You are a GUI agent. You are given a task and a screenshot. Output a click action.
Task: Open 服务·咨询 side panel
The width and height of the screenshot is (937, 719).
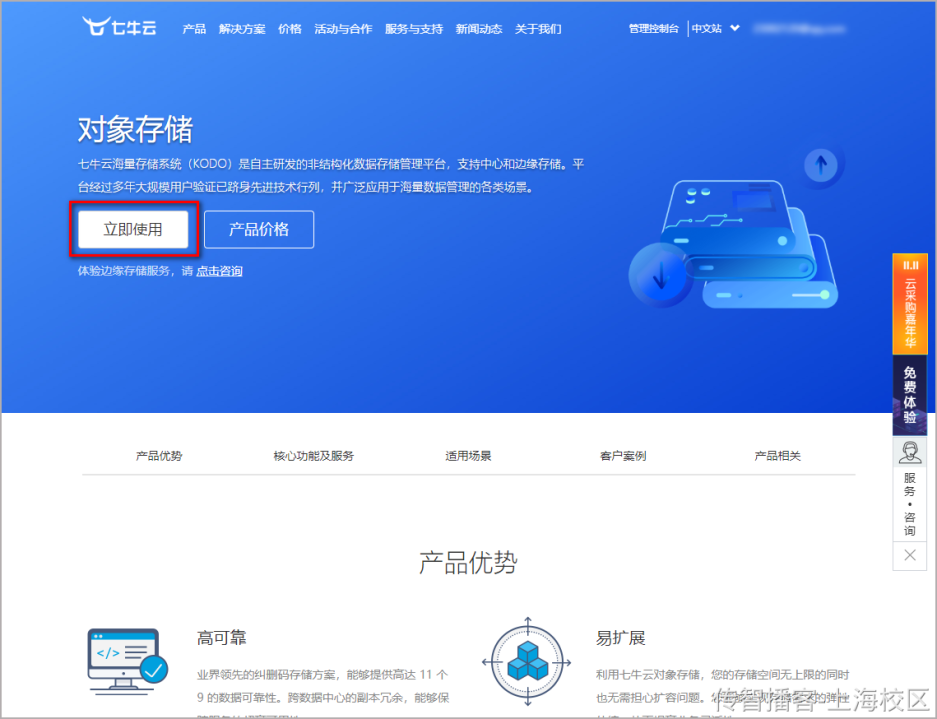910,504
